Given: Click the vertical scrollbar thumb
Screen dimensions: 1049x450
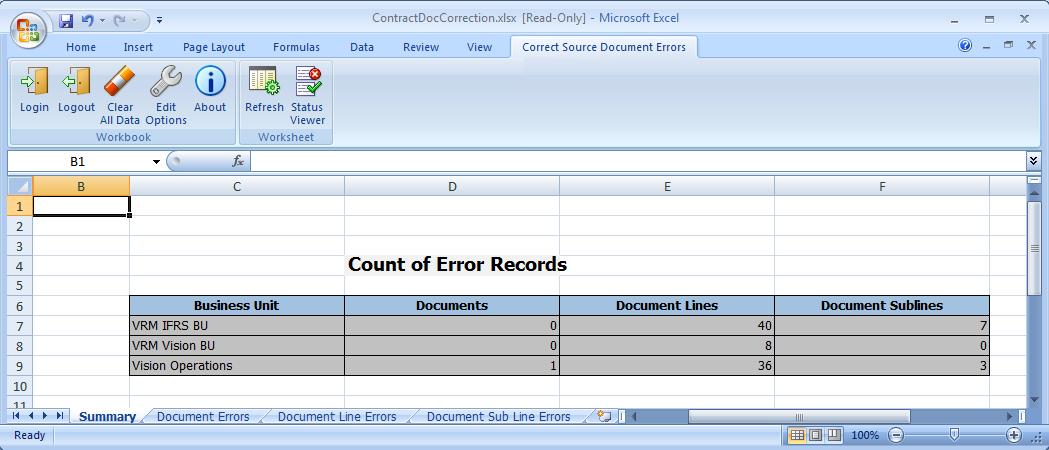Looking at the screenshot, I should pos(1034,247).
